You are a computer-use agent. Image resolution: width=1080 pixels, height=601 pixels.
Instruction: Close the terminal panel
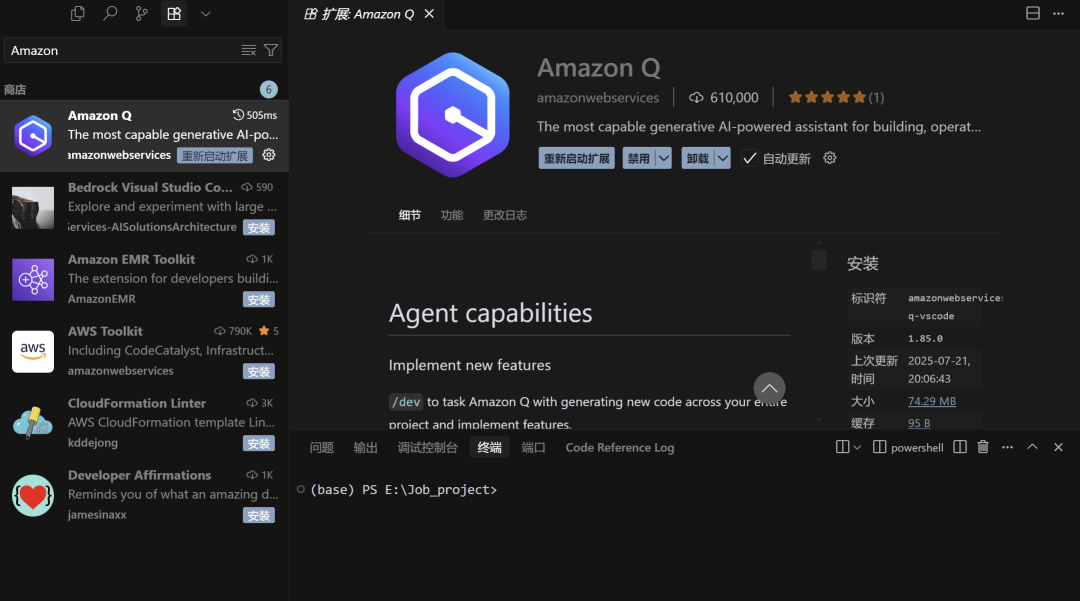coord(1059,447)
